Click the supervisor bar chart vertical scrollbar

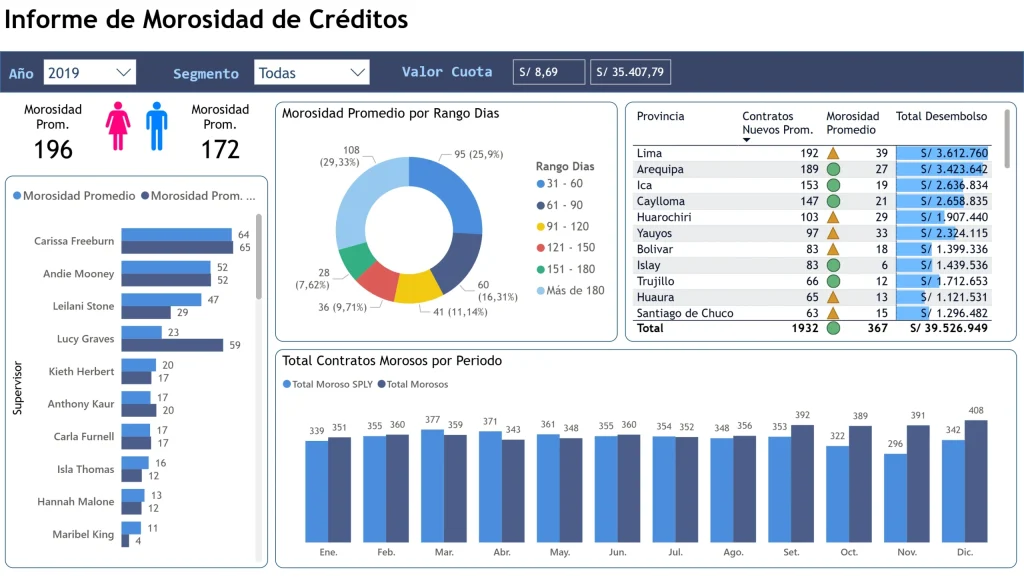click(260, 256)
